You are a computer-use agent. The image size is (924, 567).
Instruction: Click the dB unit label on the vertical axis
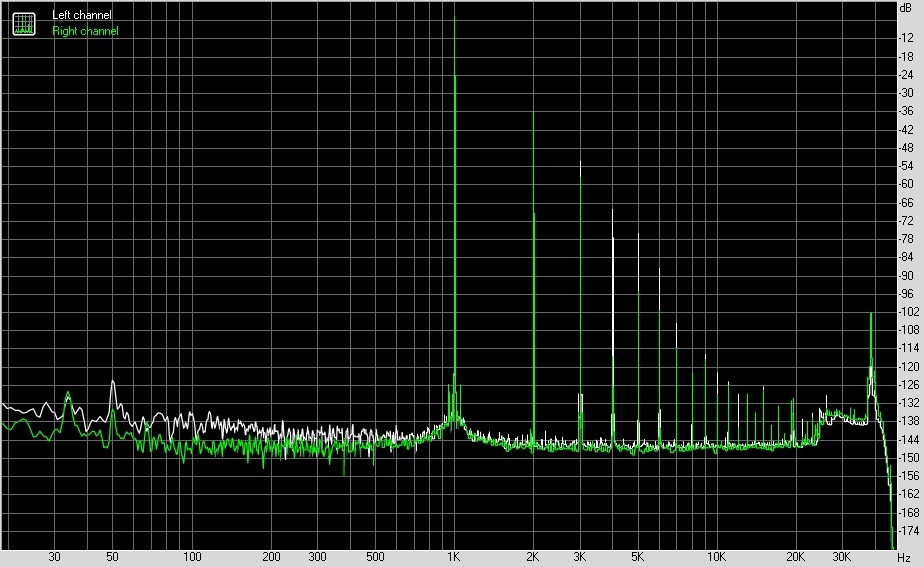(906, 7)
